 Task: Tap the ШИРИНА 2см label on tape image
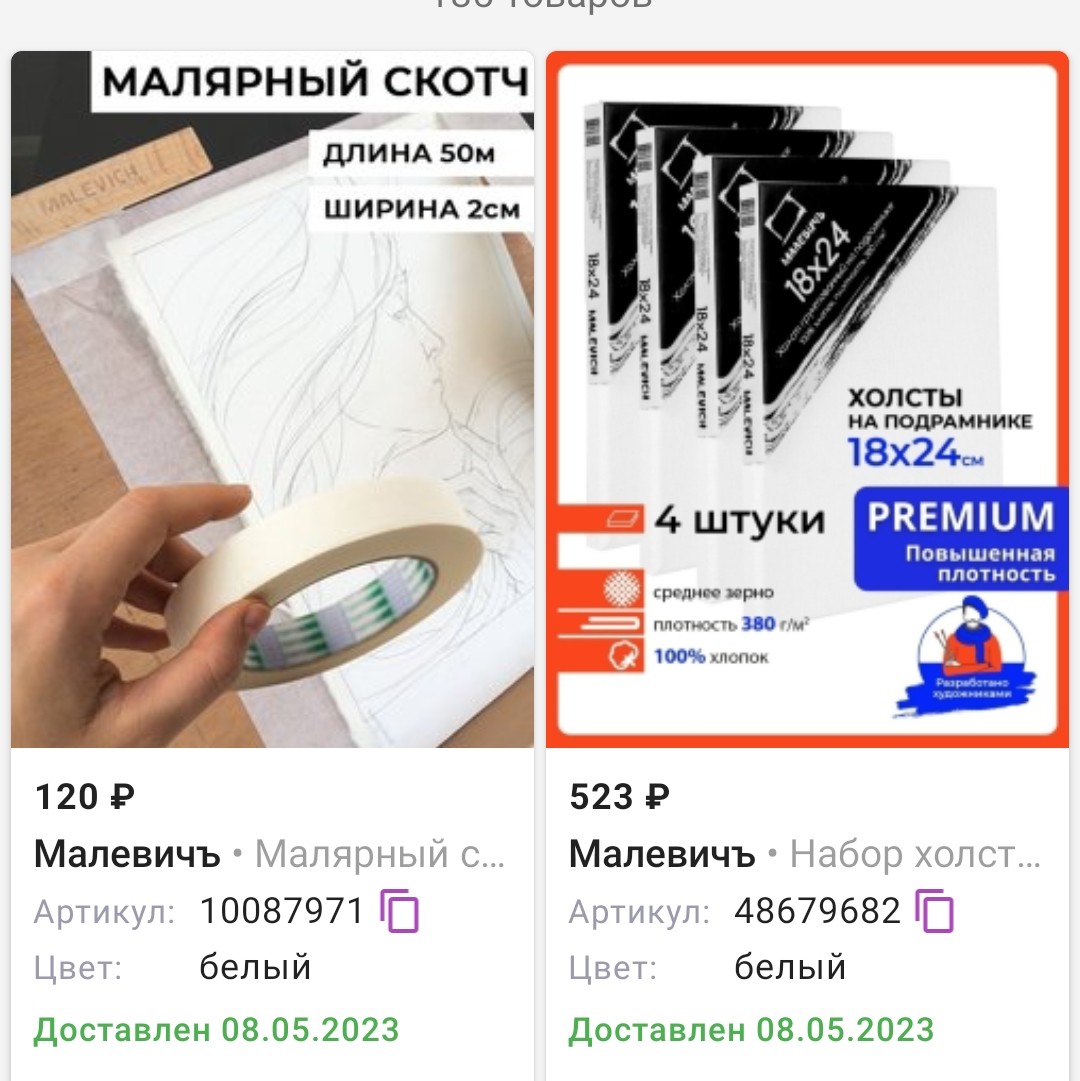421,209
